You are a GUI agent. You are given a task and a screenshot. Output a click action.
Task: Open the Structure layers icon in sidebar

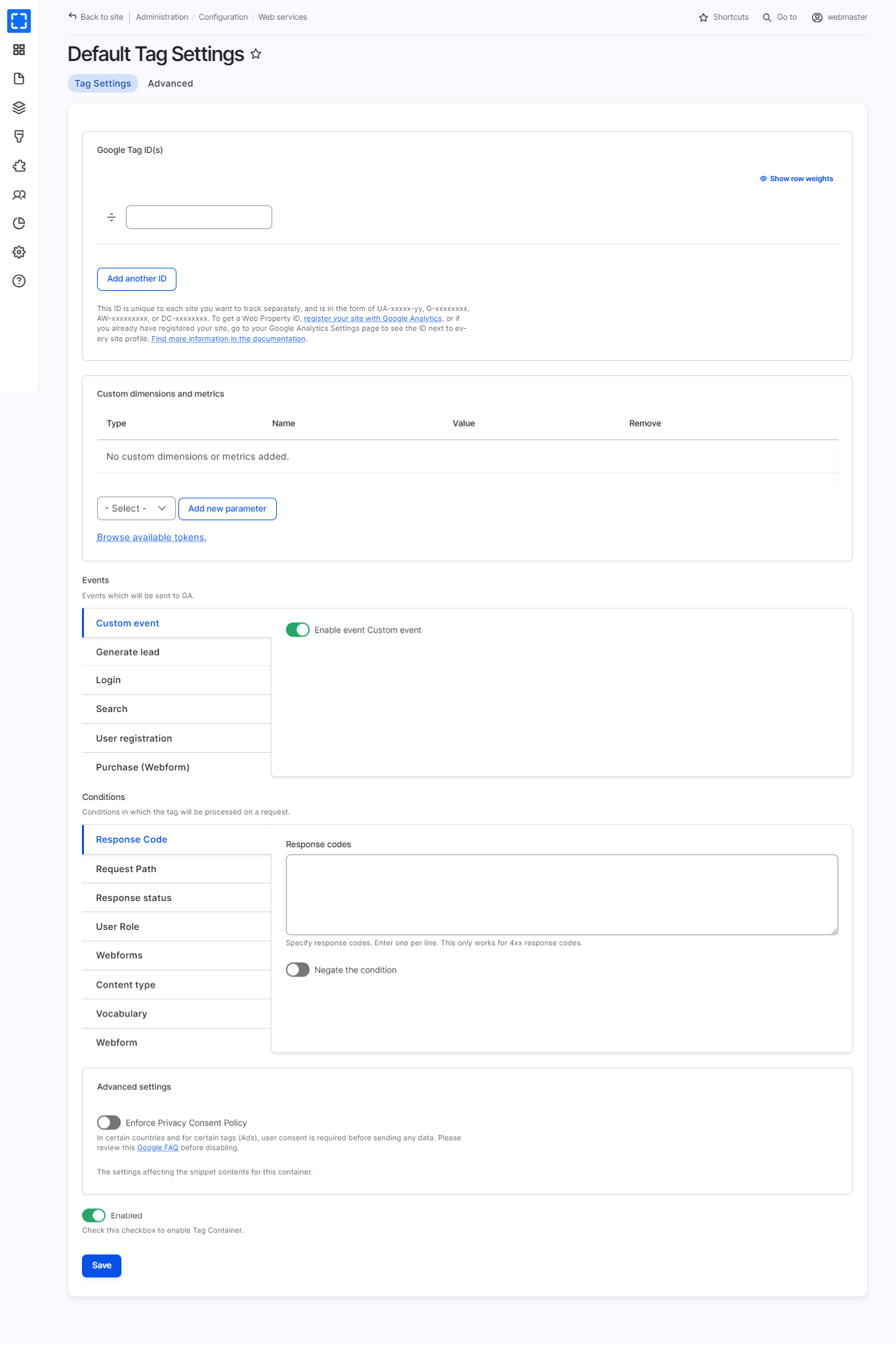click(19, 108)
